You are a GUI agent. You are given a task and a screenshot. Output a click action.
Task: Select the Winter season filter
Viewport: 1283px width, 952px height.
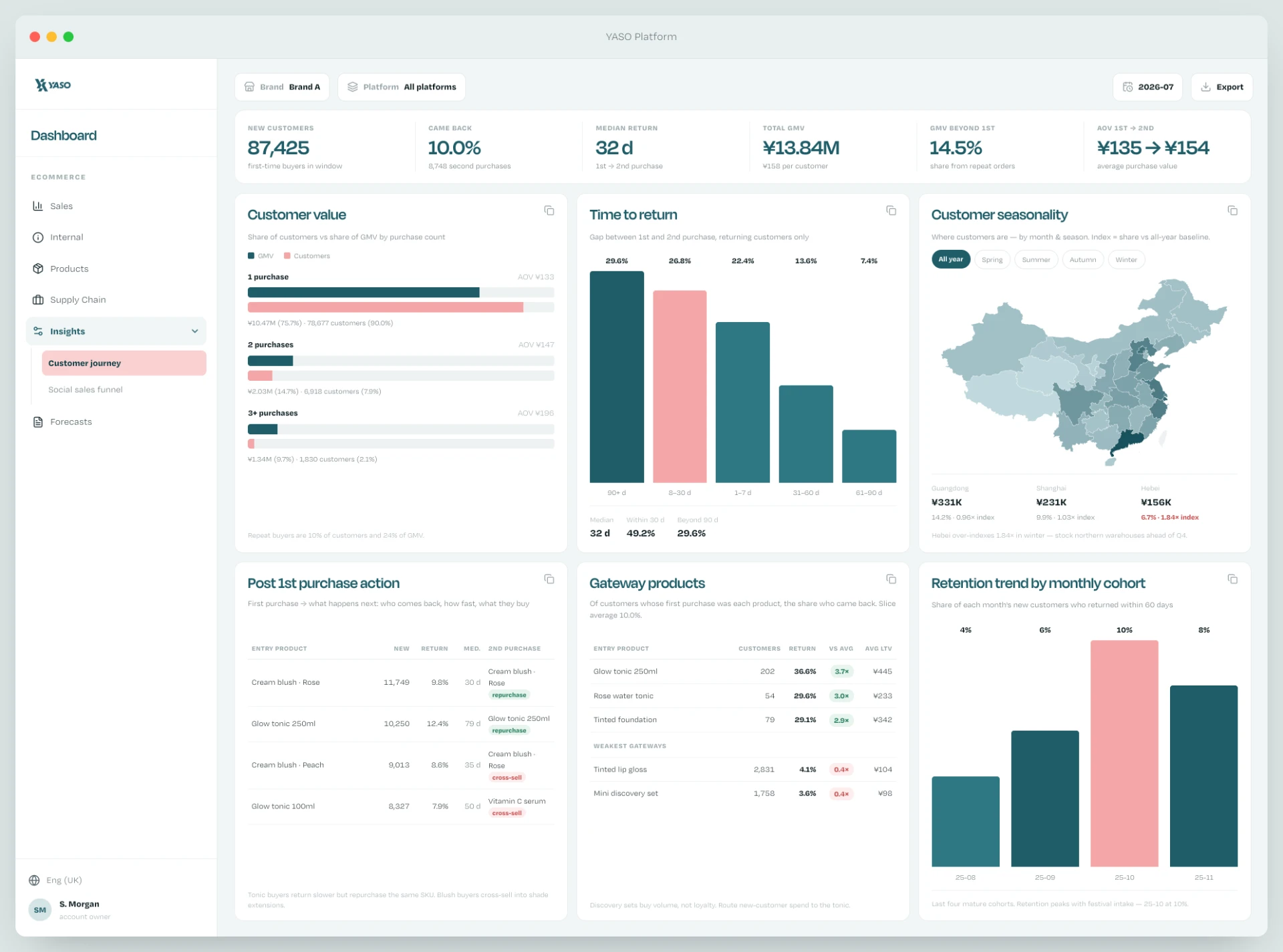point(1126,259)
